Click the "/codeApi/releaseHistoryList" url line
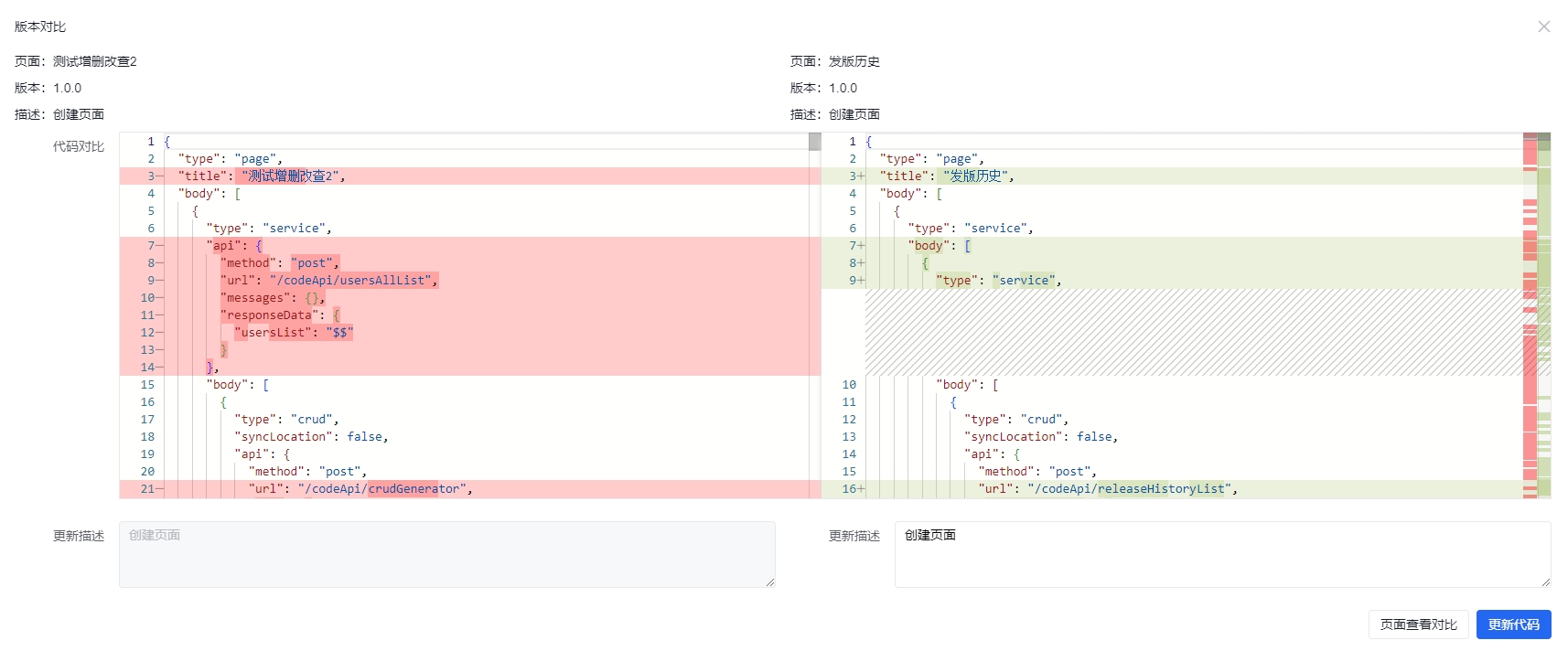The height and width of the screenshot is (651, 1568). (x=1172, y=489)
